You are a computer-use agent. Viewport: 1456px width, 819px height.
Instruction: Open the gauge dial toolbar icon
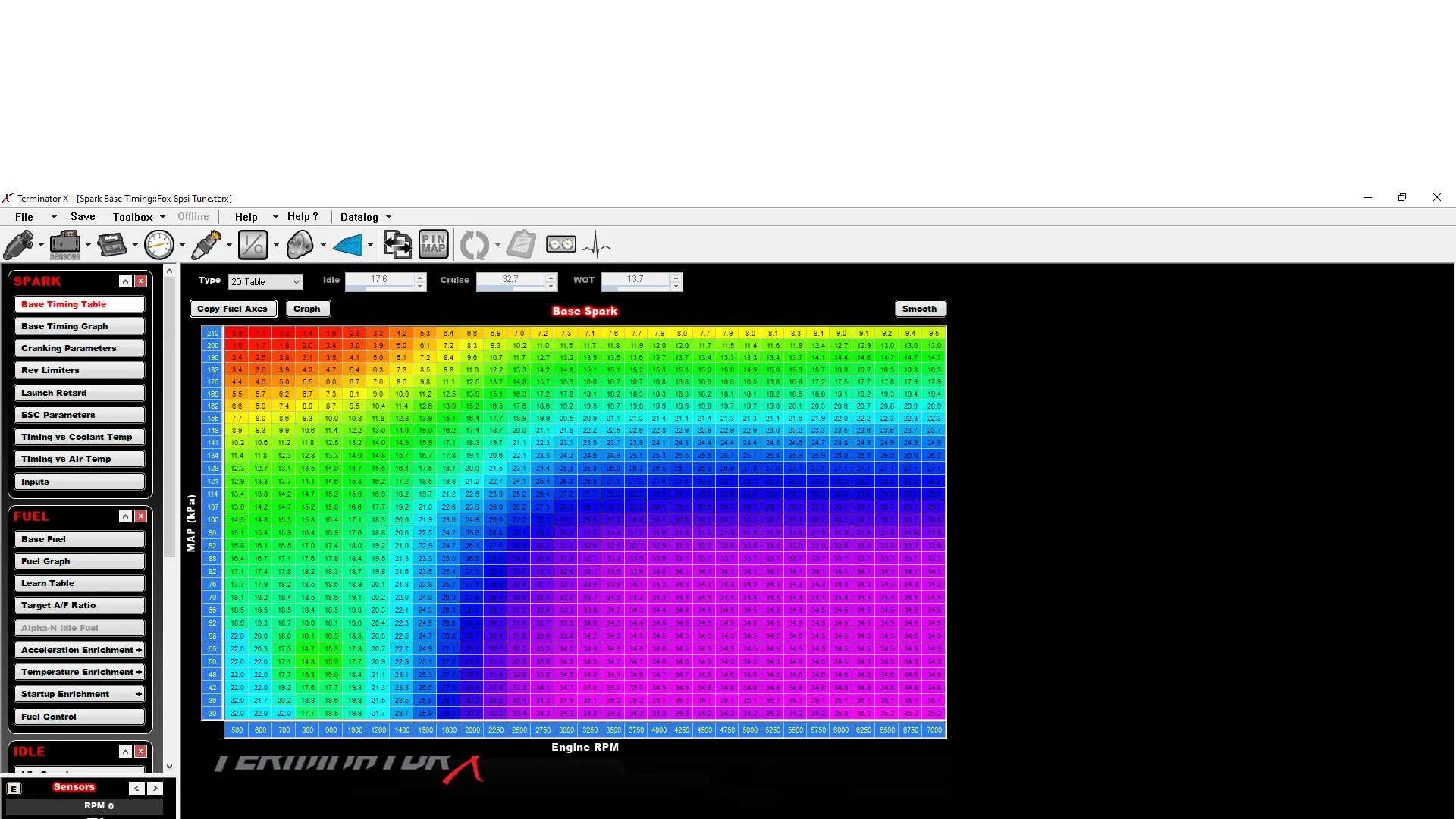point(159,245)
